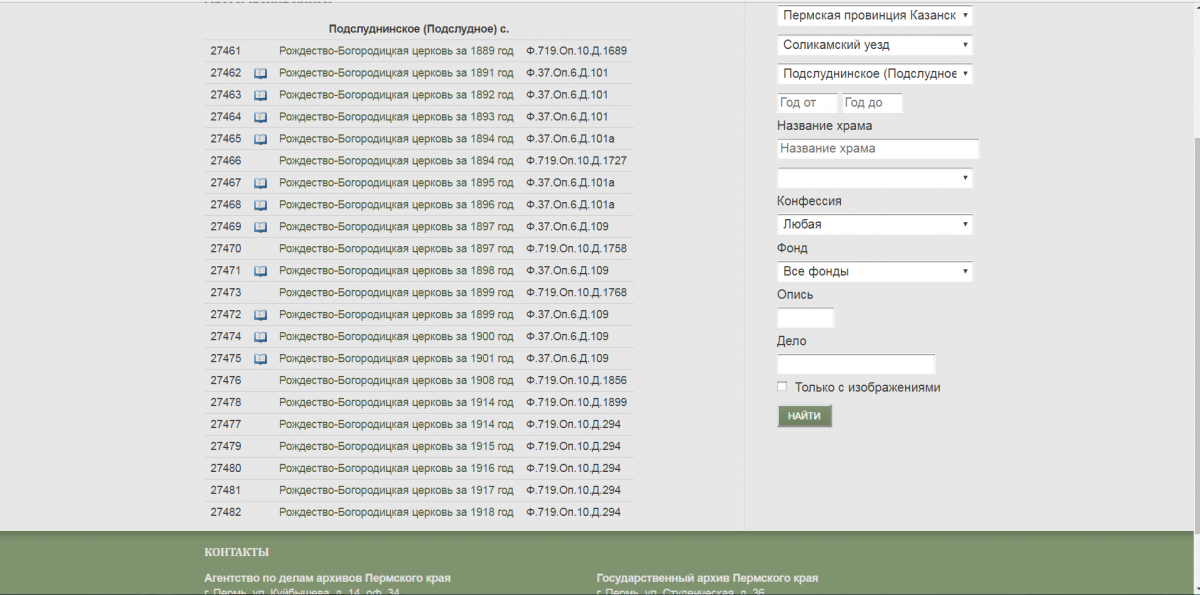Click the 'Опись' input field
The image size is (1200, 595).
click(x=805, y=318)
